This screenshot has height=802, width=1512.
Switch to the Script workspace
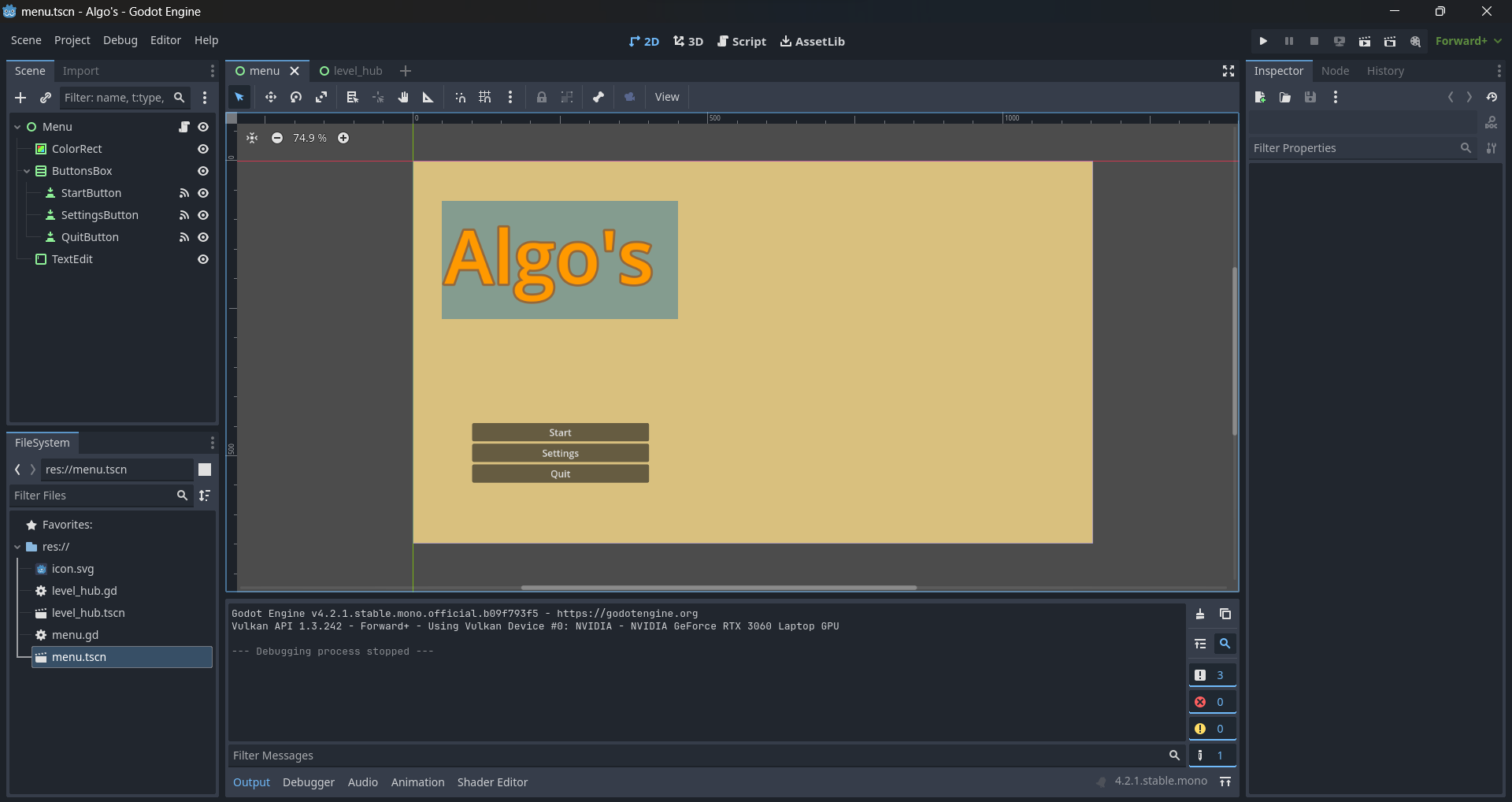coord(742,41)
